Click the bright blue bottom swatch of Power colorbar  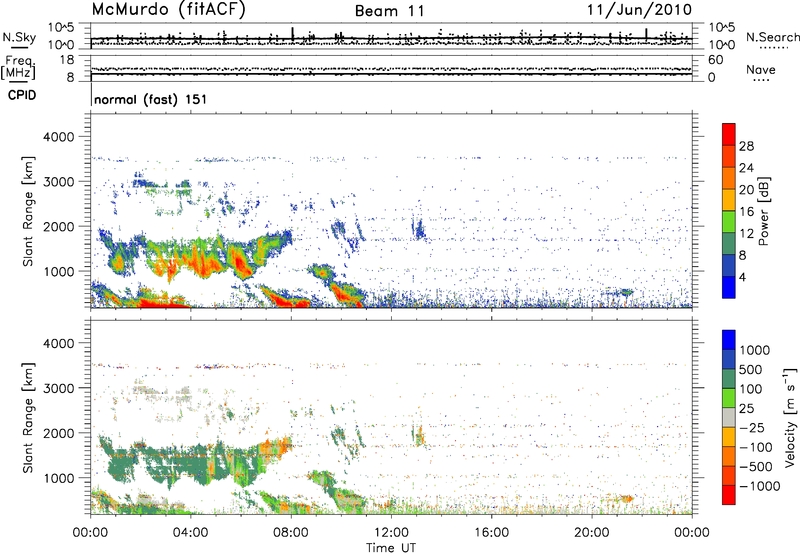(729, 287)
